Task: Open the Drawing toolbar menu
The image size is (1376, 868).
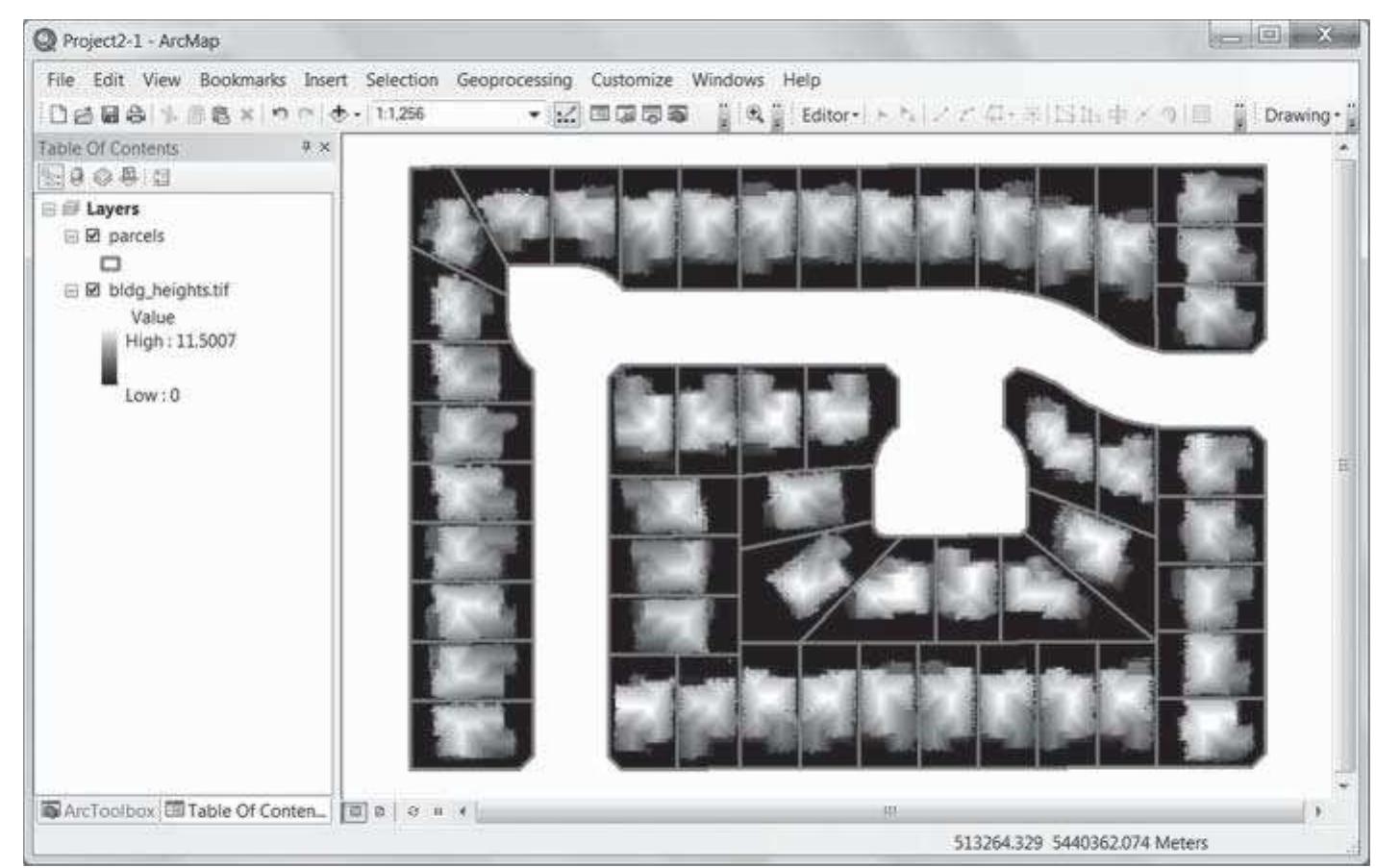Action: pos(1301,115)
